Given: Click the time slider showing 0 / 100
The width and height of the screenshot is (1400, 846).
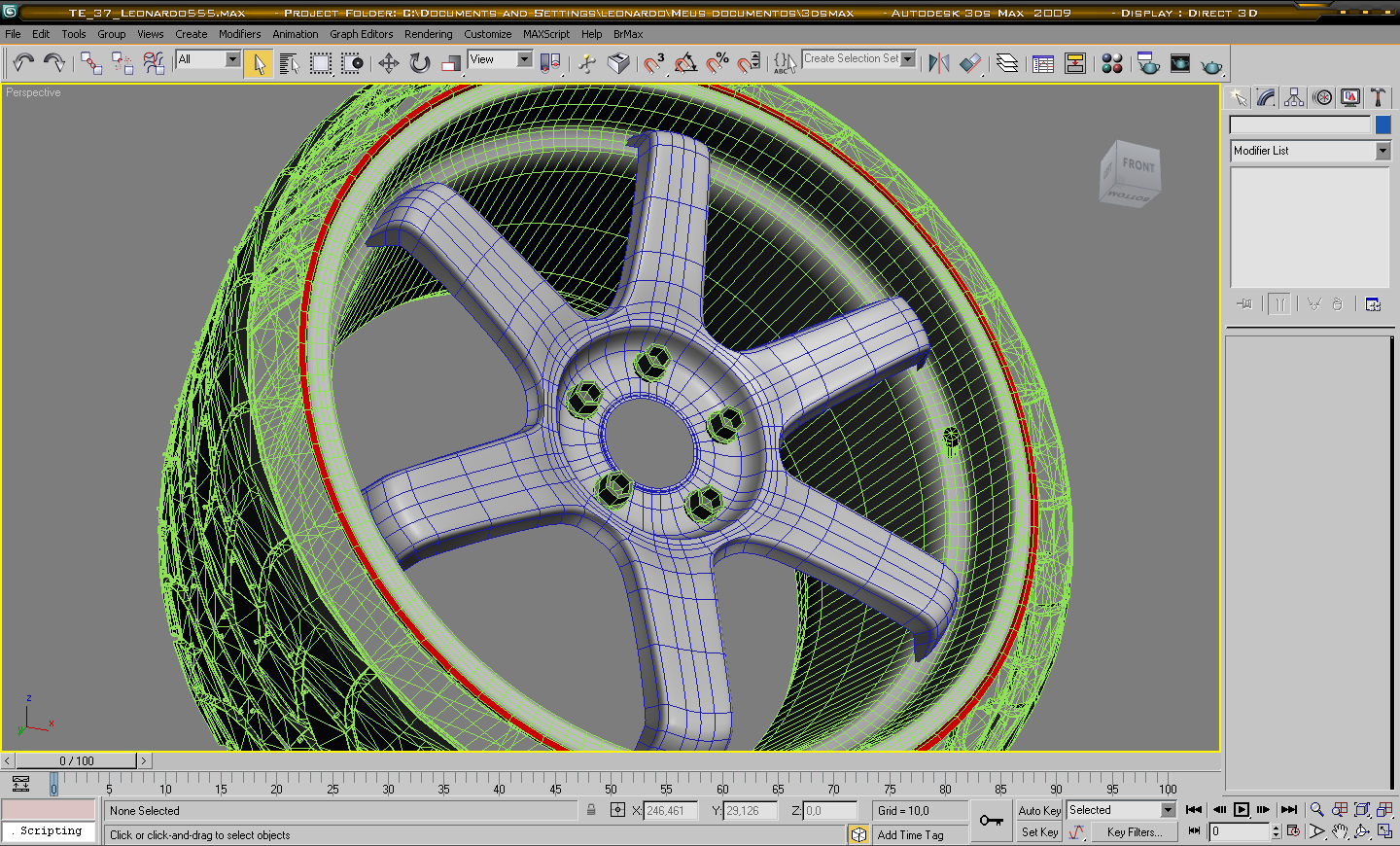Looking at the screenshot, I should (x=77, y=760).
